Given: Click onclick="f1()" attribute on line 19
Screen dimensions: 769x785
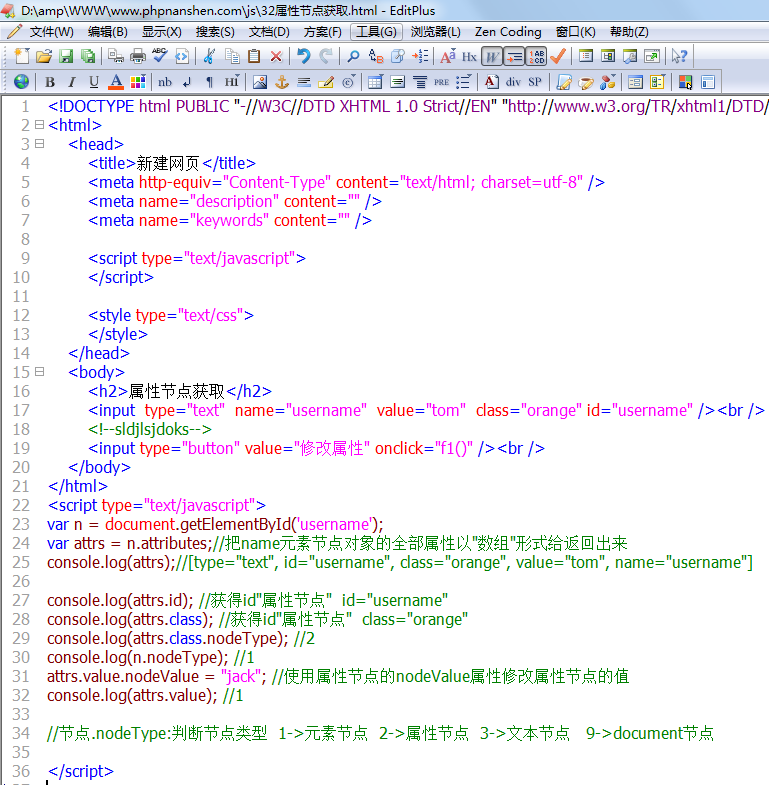Looking at the screenshot, I should coord(424,448).
